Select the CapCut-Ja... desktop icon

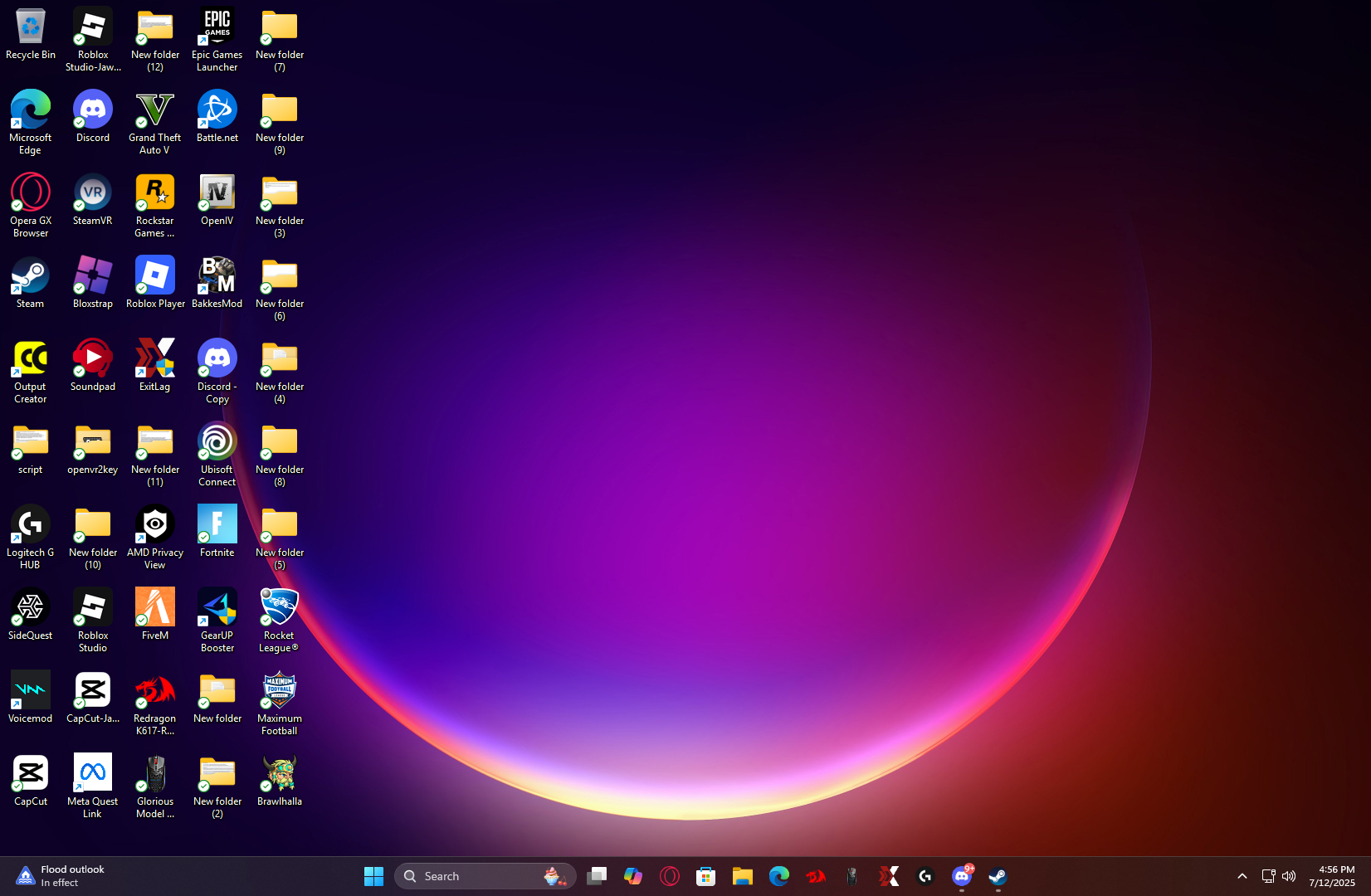93,698
